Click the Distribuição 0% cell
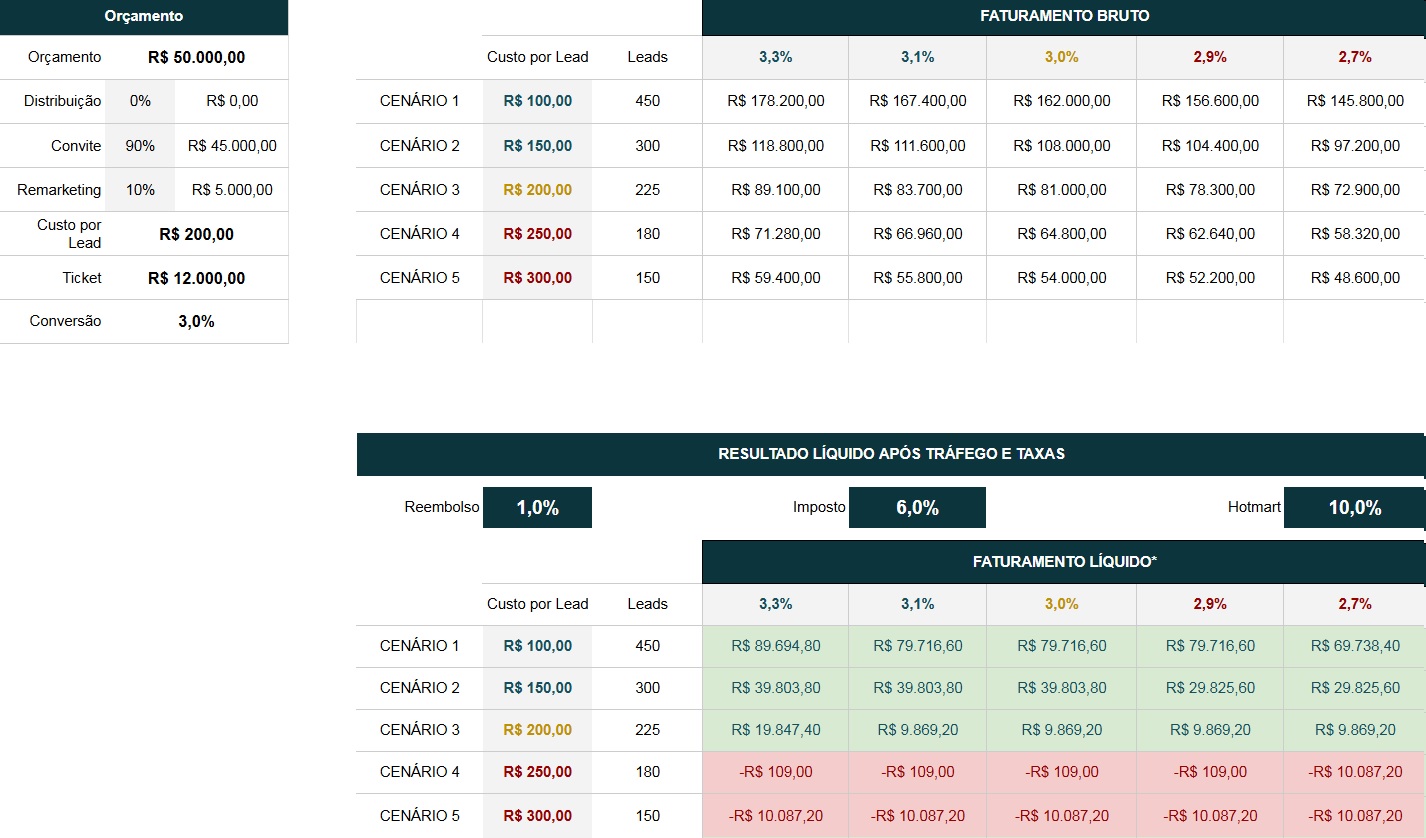The height and width of the screenshot is (838, 1426). (x=140, y=101)
